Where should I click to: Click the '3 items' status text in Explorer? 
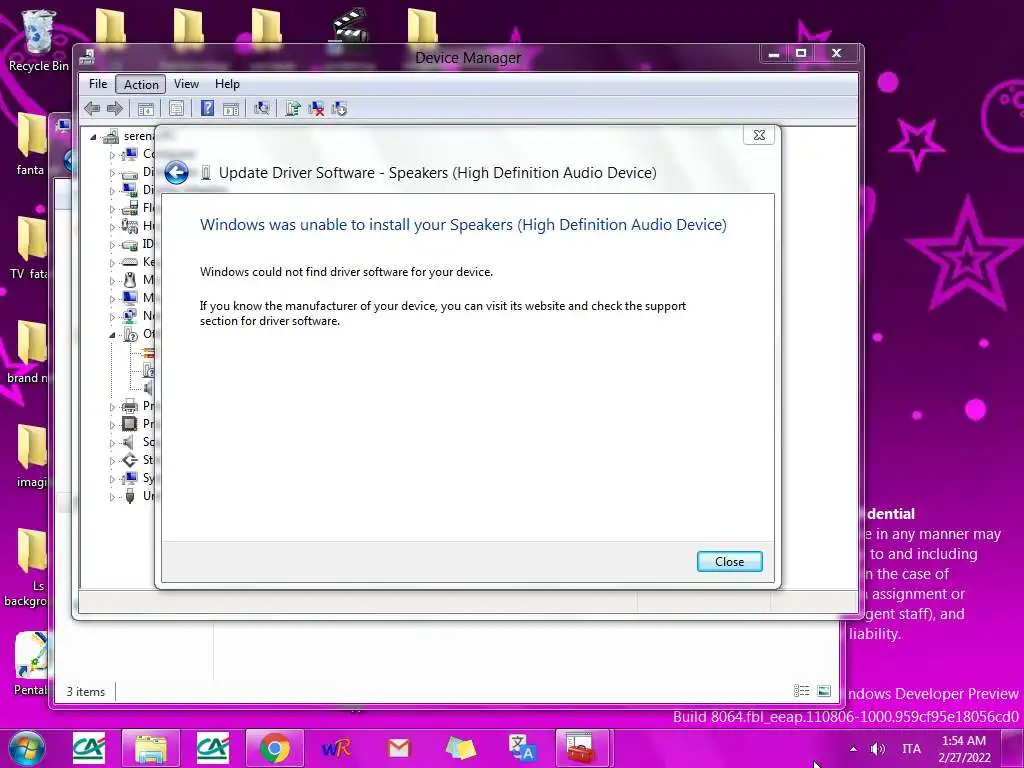(86, 692)
